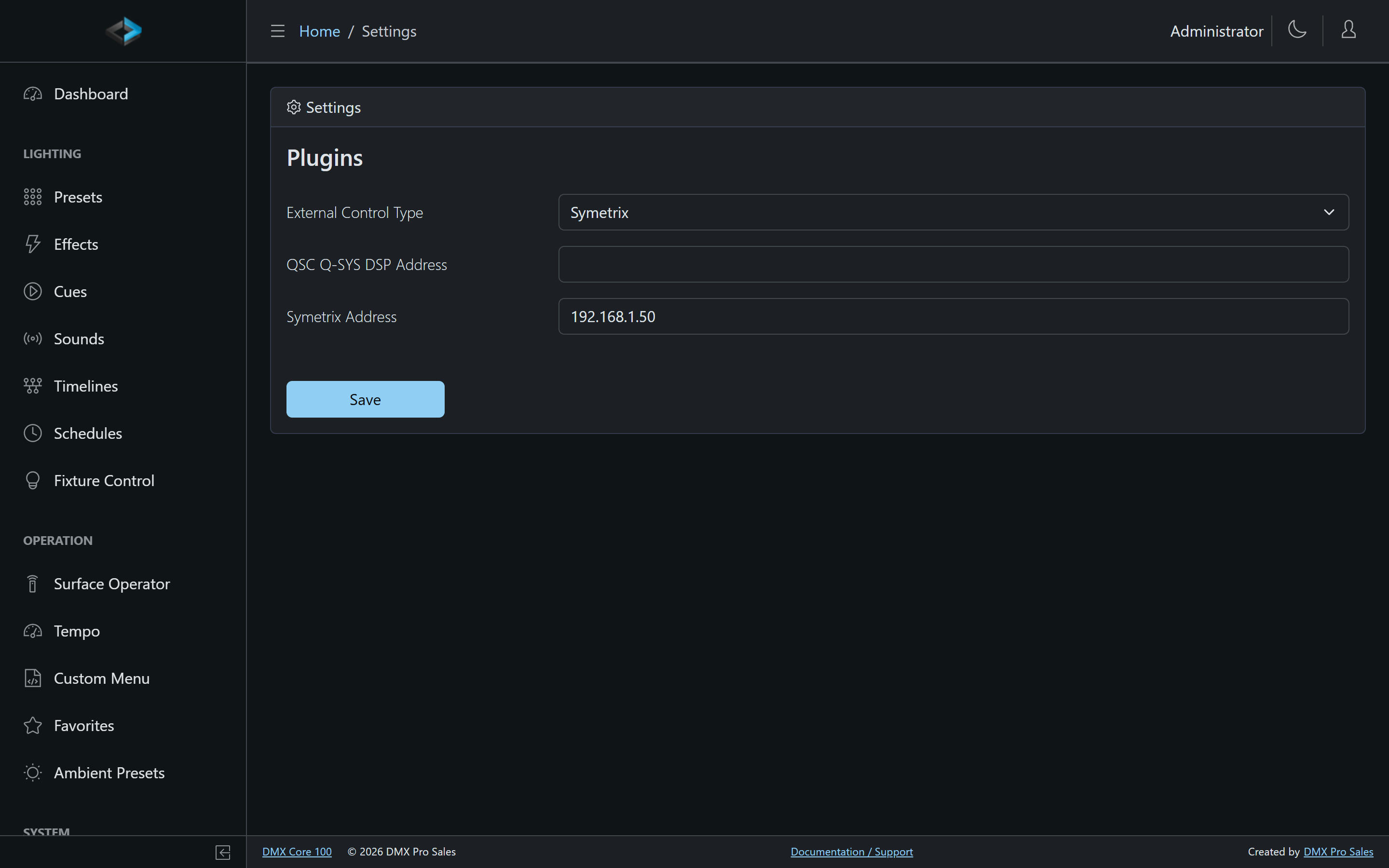The height and width of the screenshot is (868, 1389).
Task: Click the © 2026 DMX Pro Sales text
Action: coord(402,852)
